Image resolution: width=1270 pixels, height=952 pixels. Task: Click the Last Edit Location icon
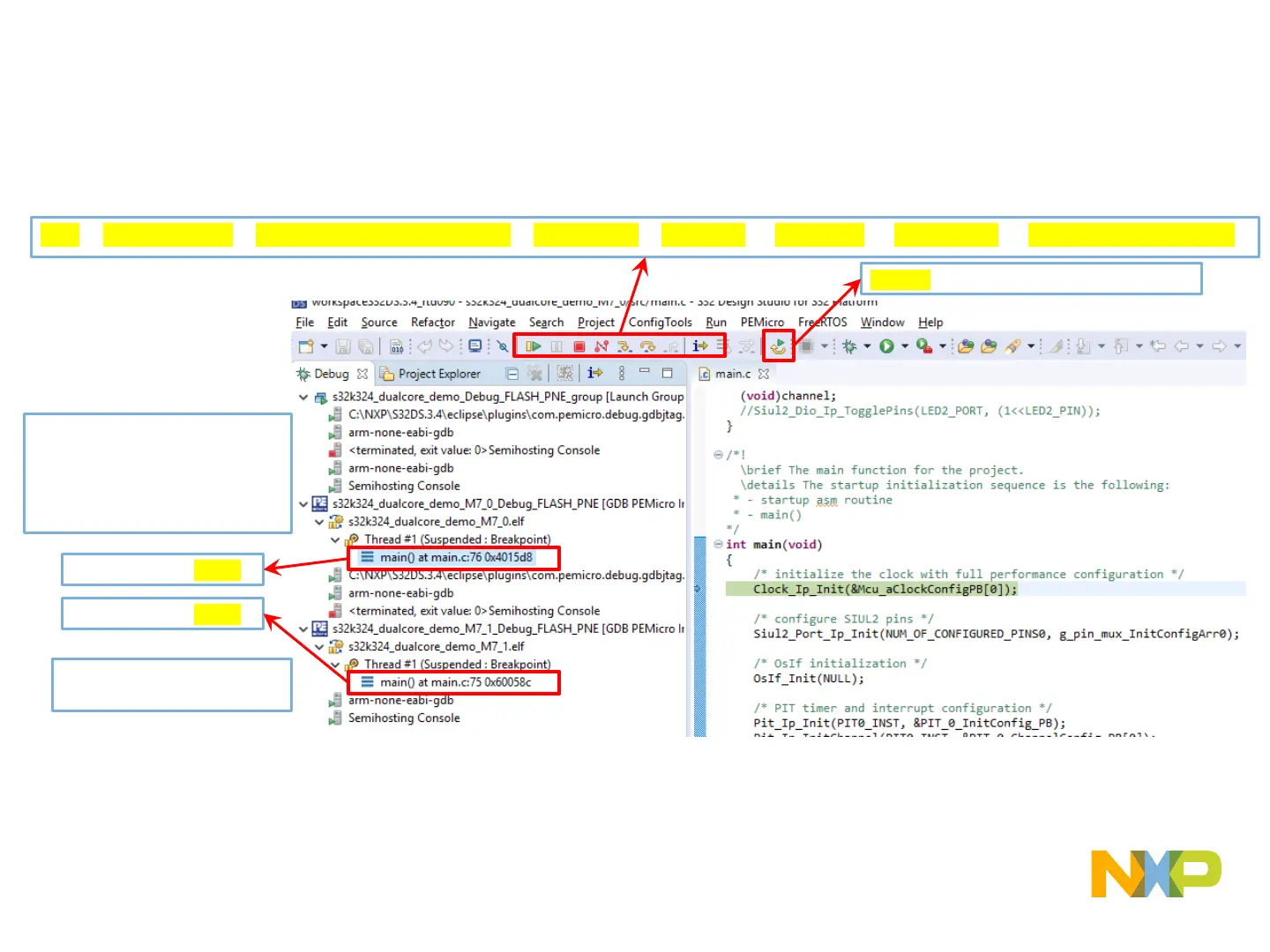pyautogui.click(x=1158, y=346)
